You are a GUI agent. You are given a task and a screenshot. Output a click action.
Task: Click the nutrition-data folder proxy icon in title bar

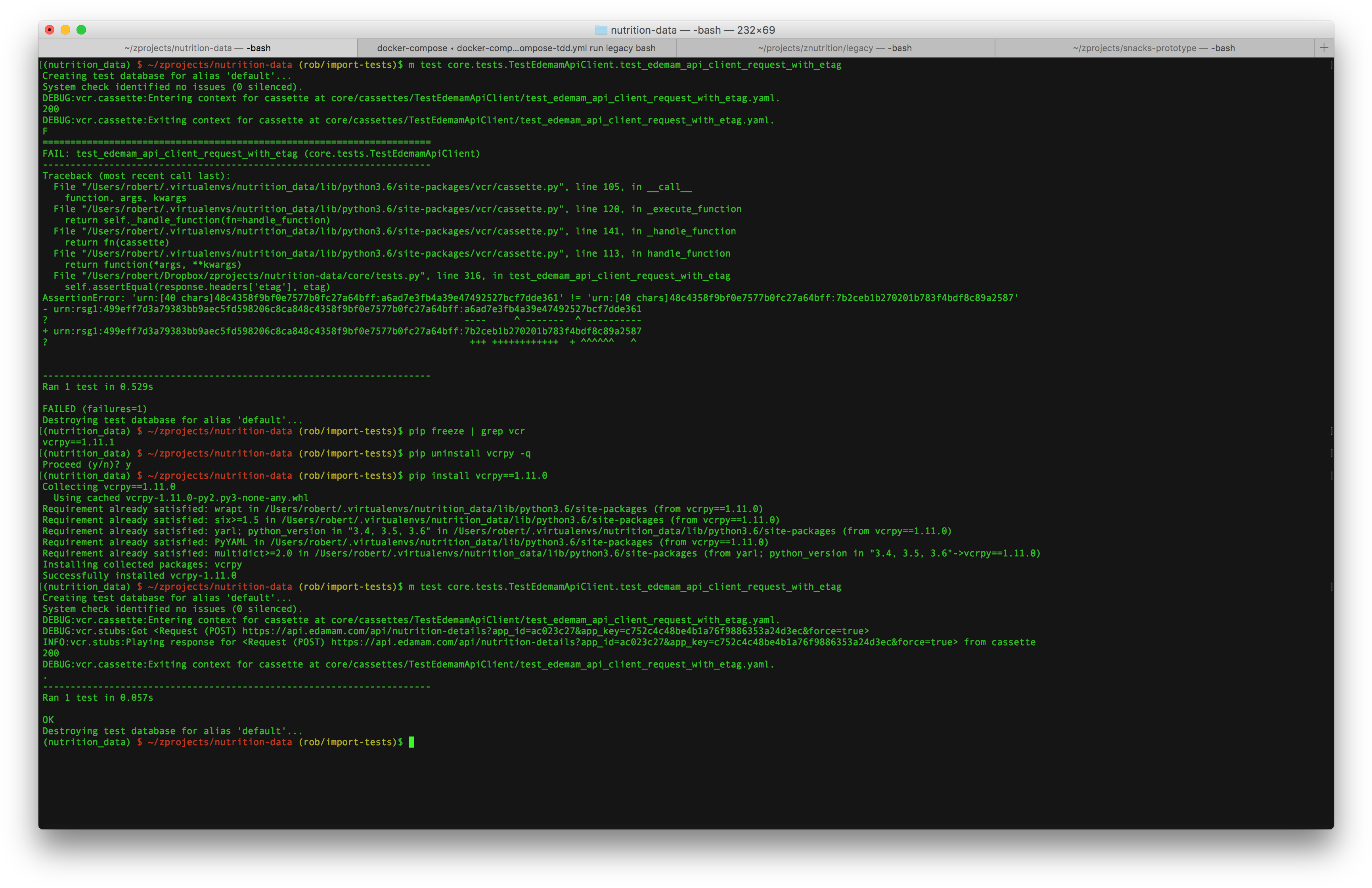pyautogui.click(x=602, y=30)
